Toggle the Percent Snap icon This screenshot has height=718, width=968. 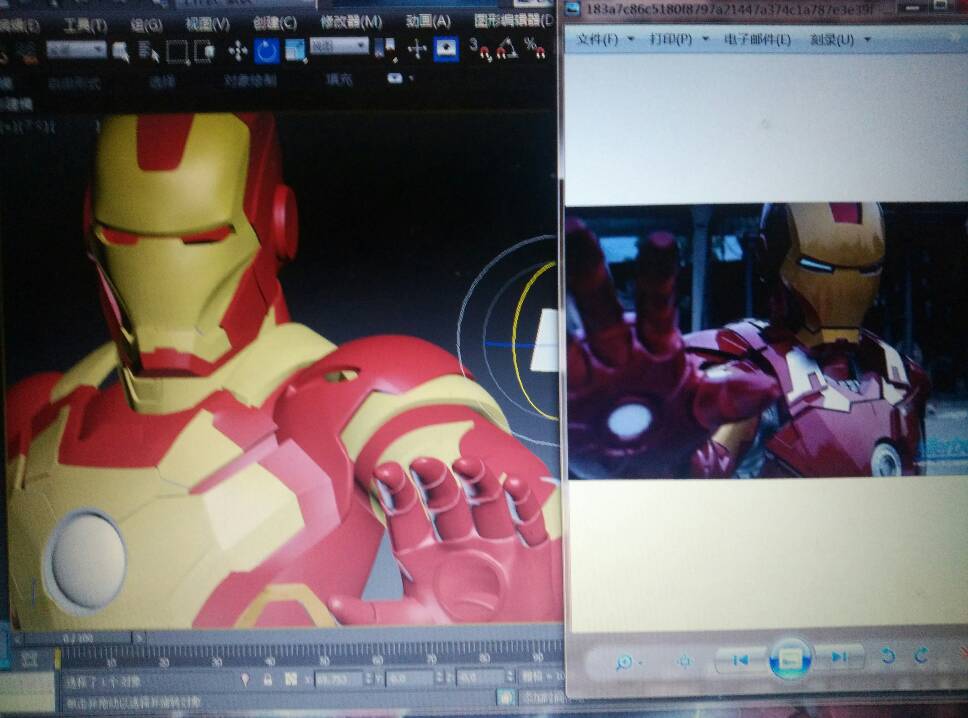[x=534, y=49]
